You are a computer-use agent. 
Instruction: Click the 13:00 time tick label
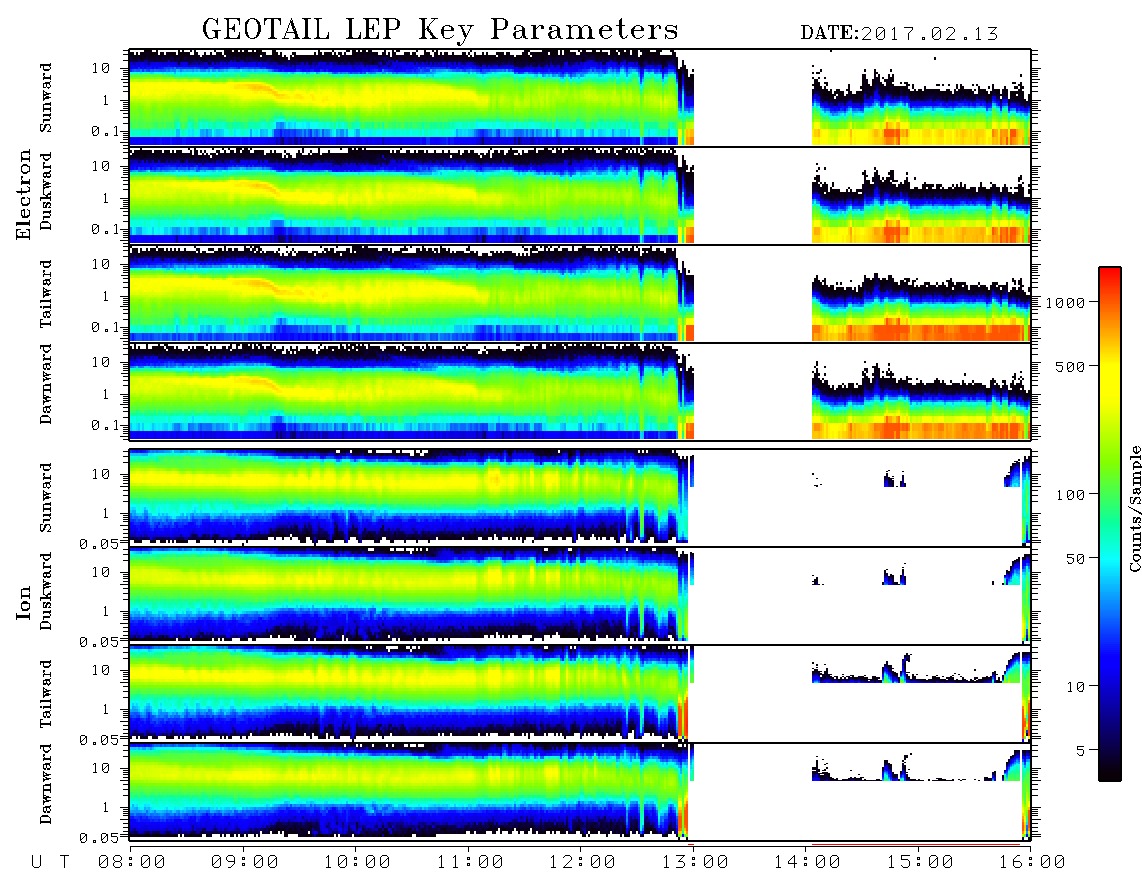695,862
